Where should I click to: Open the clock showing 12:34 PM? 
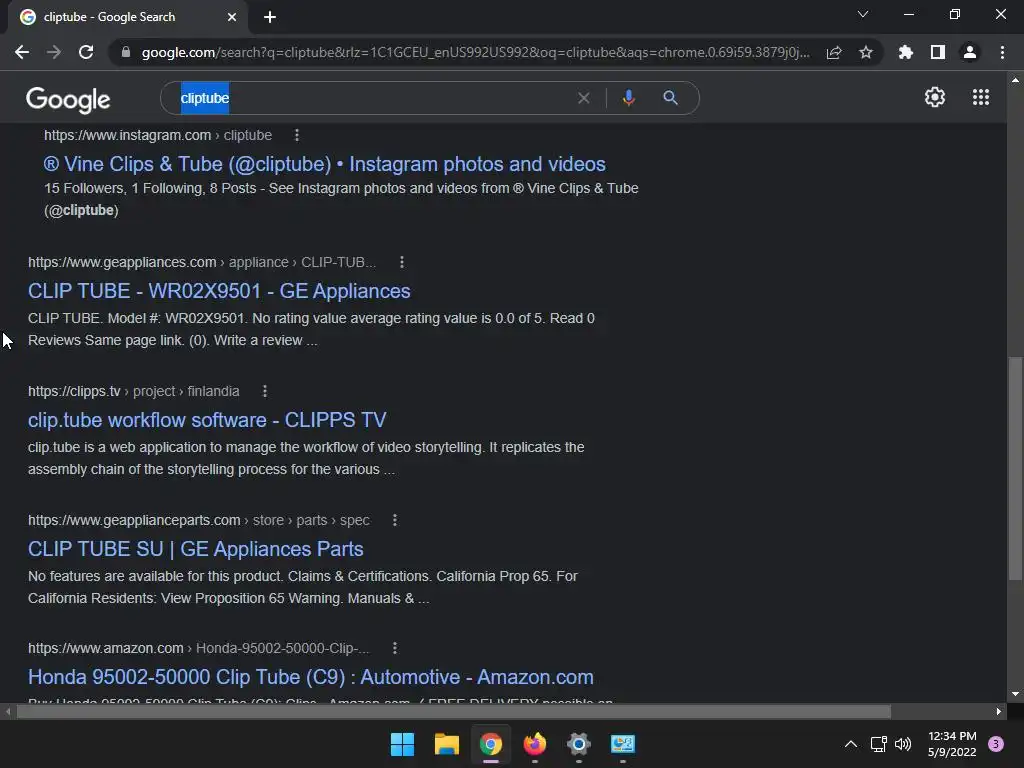click(952, 744)
